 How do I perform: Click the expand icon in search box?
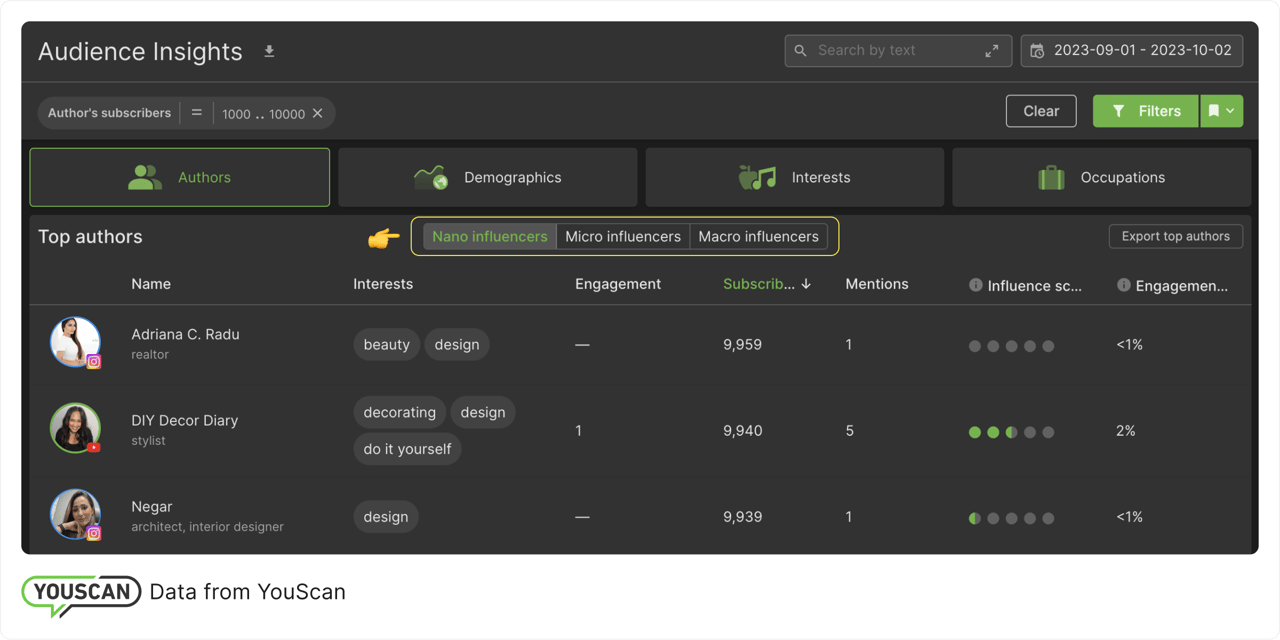point(991,51)
